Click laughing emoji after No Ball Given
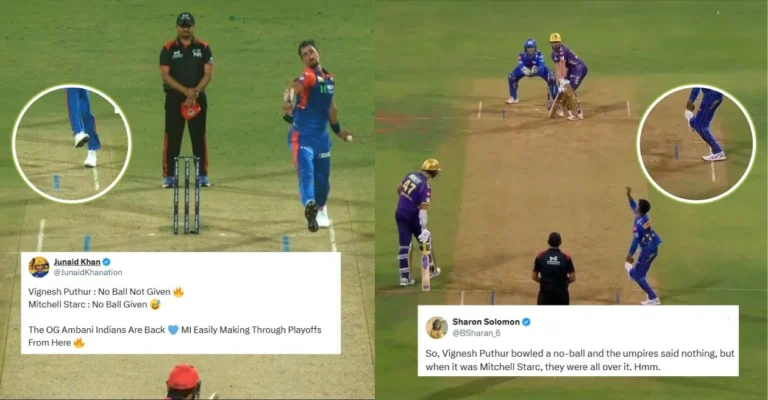The width and height of the screenshot is (768, 400). point(155,305)
